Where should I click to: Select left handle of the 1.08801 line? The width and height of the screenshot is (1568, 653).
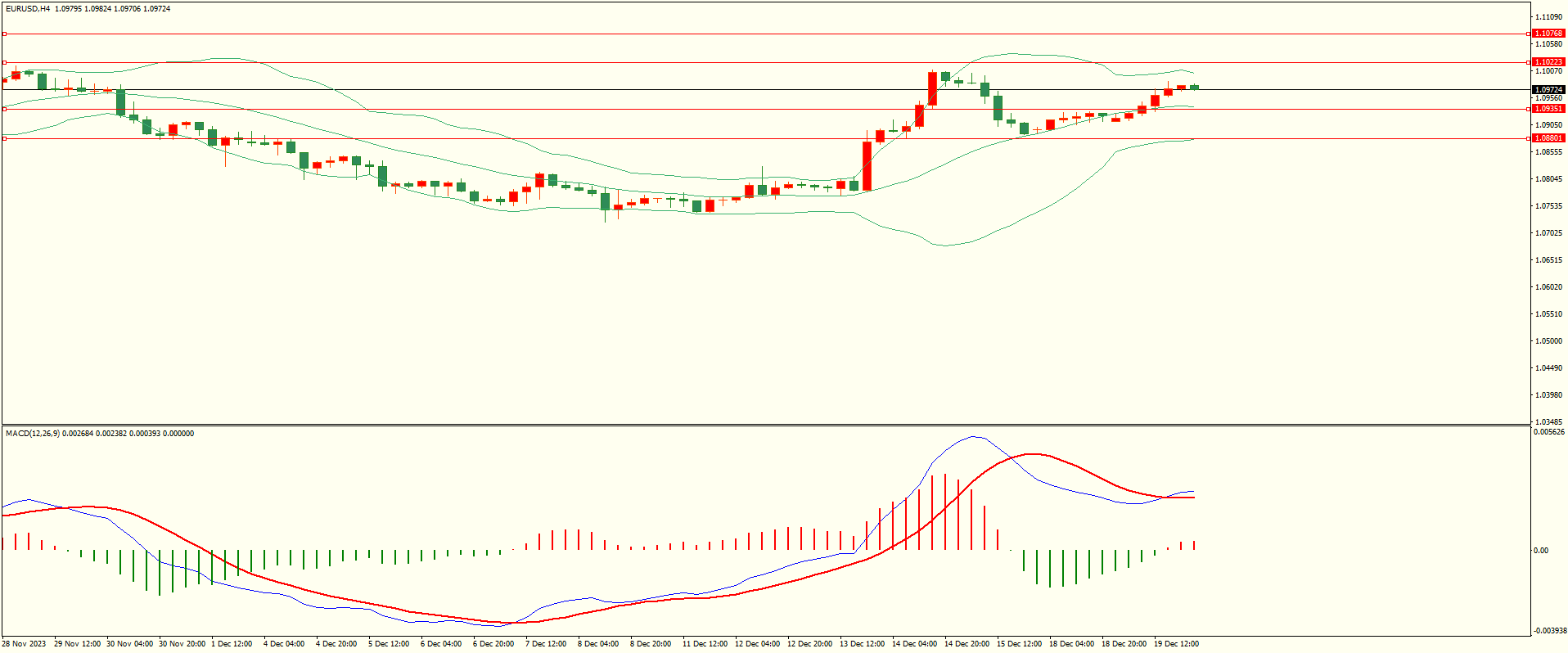[x=4, y=138]
